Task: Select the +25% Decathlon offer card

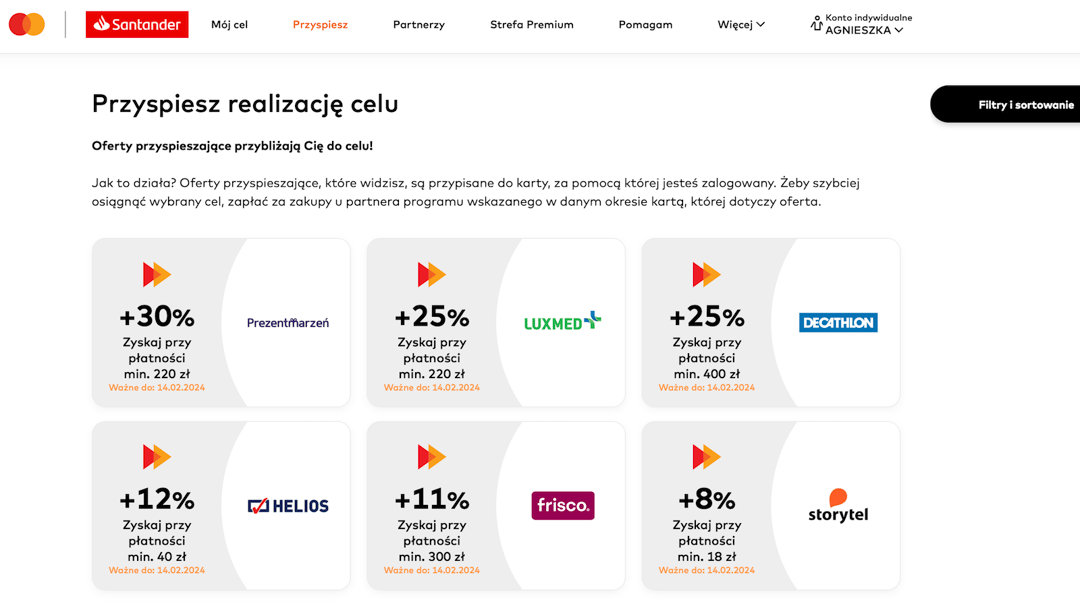Action: click(770, 322)
